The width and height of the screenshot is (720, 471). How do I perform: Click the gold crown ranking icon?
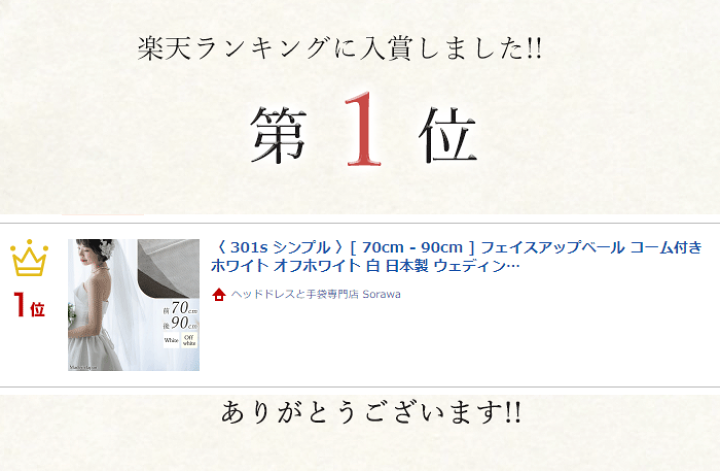coord(29,258)
